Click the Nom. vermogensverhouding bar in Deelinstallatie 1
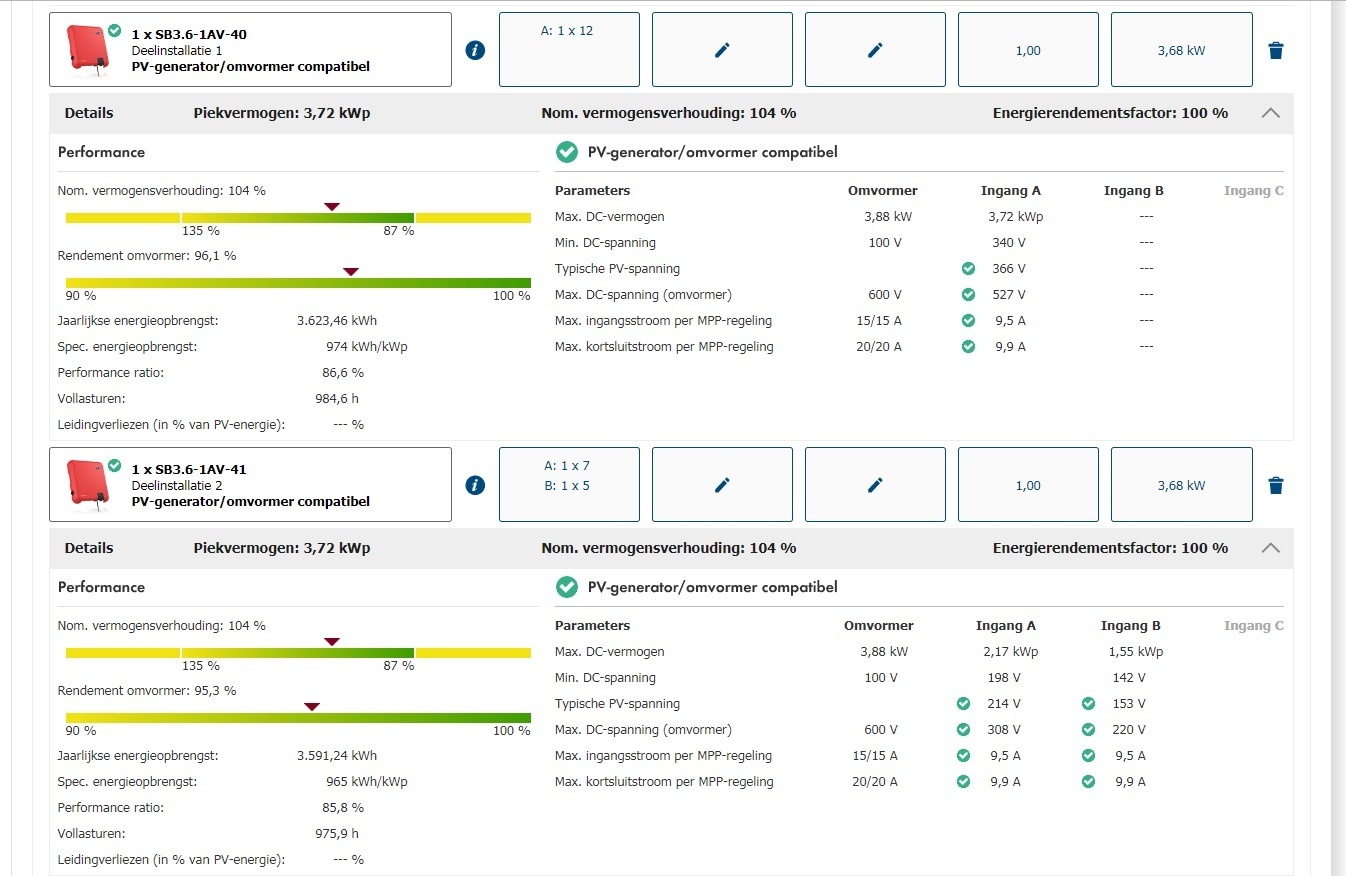 298,217
